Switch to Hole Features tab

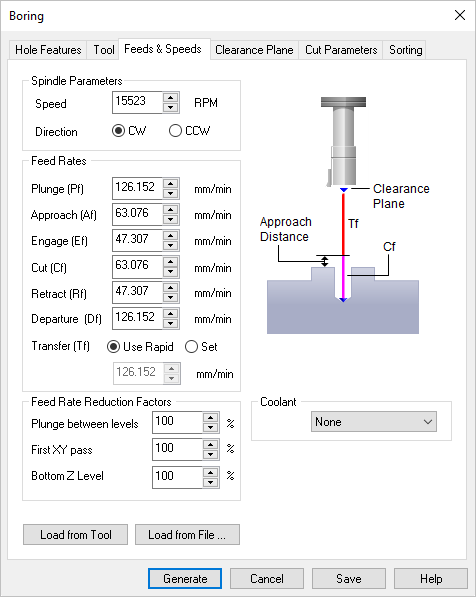tap(48, 50)
